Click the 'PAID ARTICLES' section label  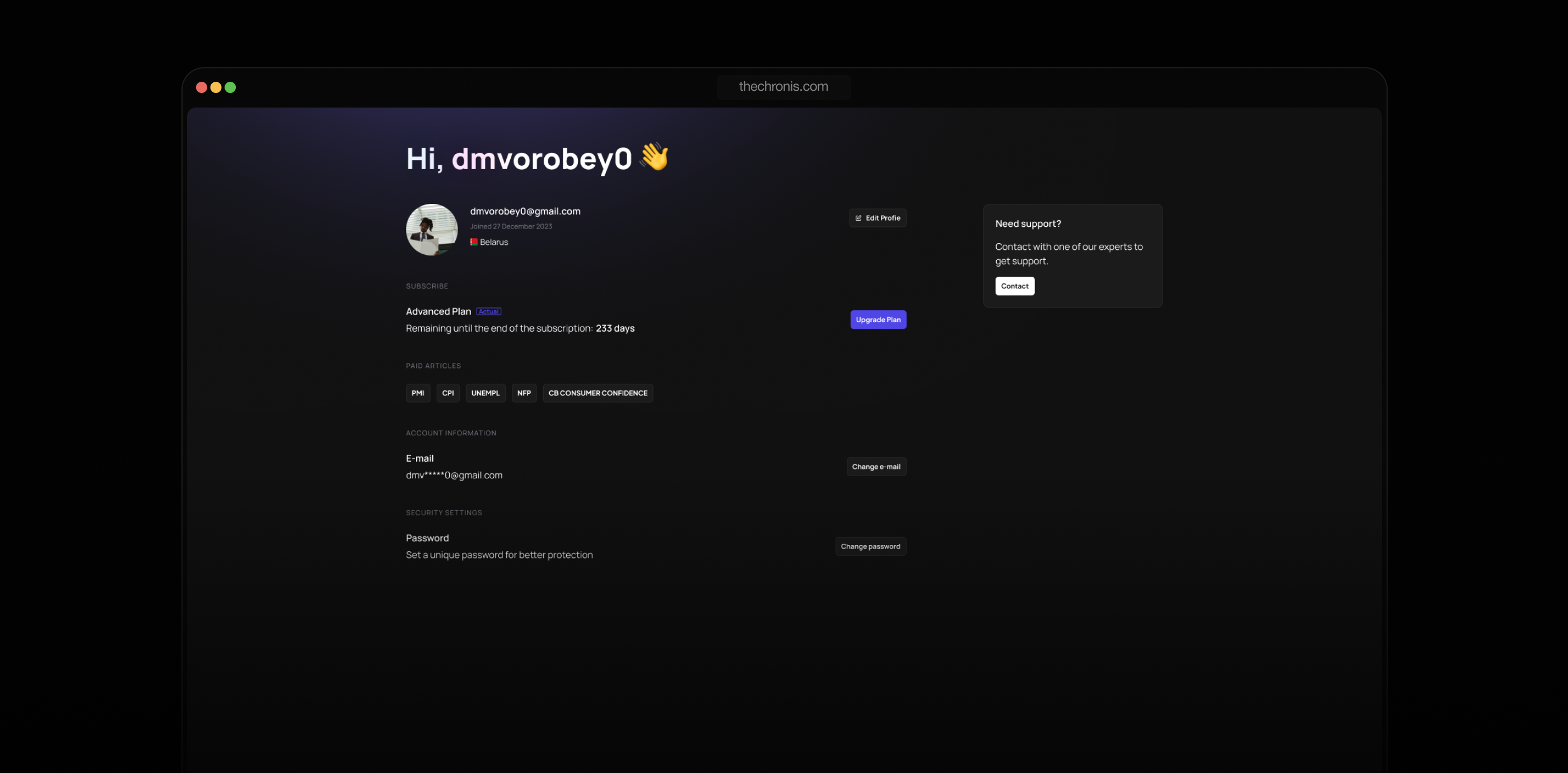point(433,366)
